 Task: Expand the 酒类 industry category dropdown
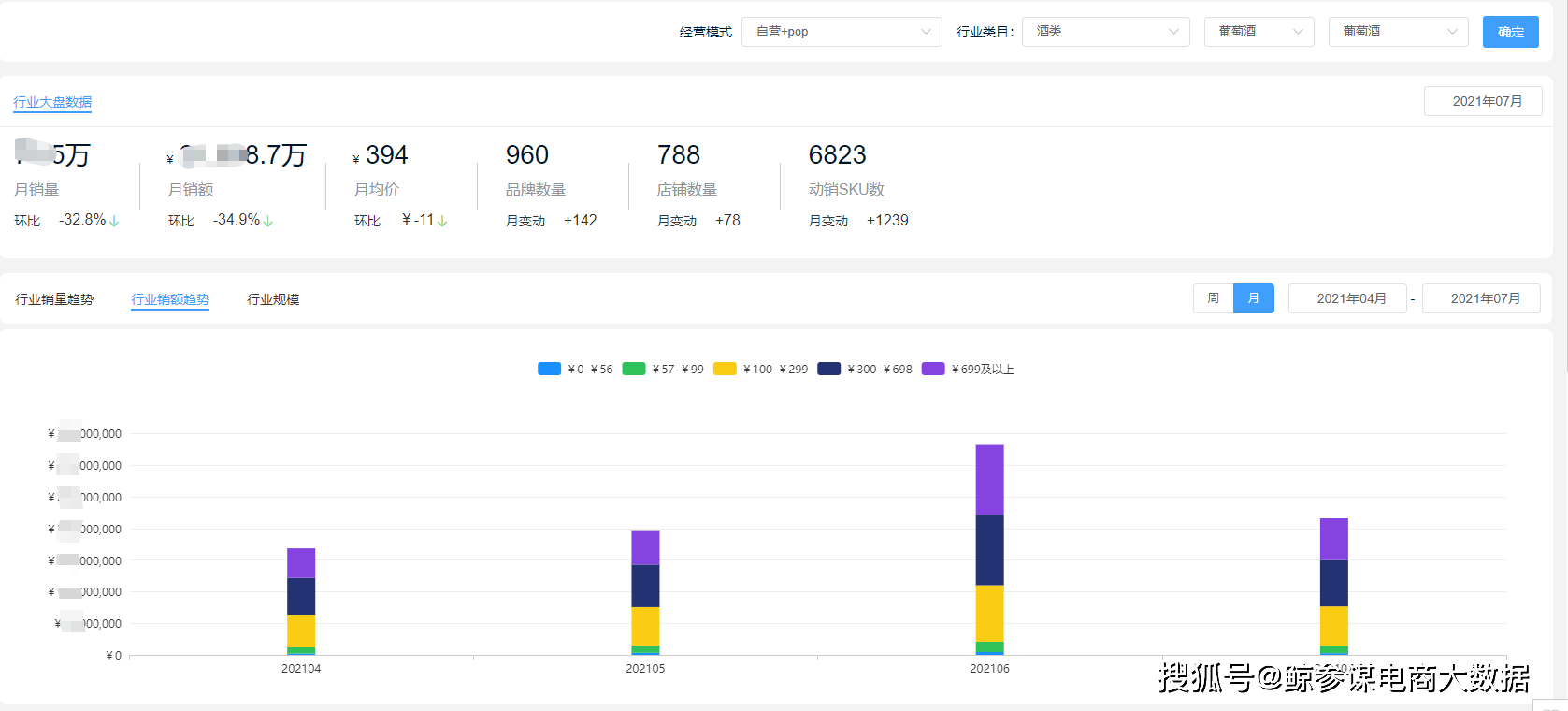point(1106,32)
